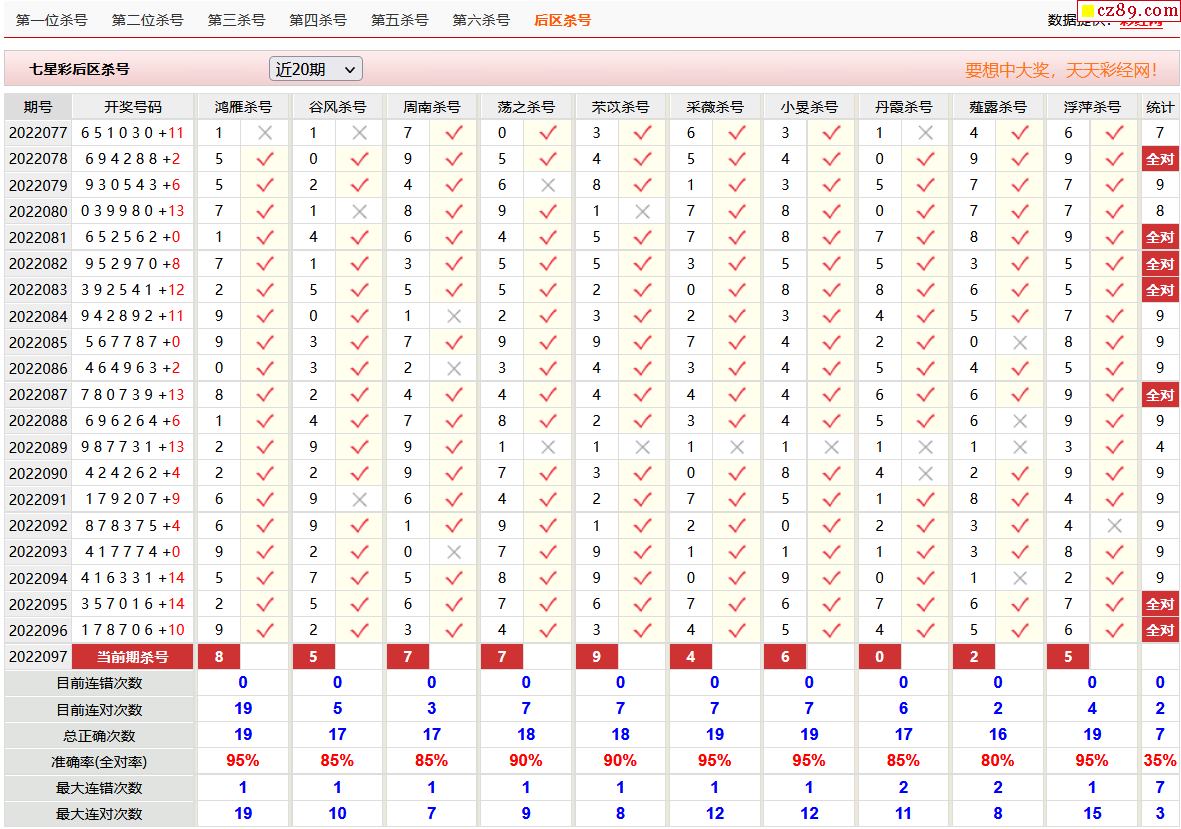Screen dimensions: 1181x829
Task: Click the X mark for 蒹葭杀号 in row 2022085
Action: tap(1020, 343)
